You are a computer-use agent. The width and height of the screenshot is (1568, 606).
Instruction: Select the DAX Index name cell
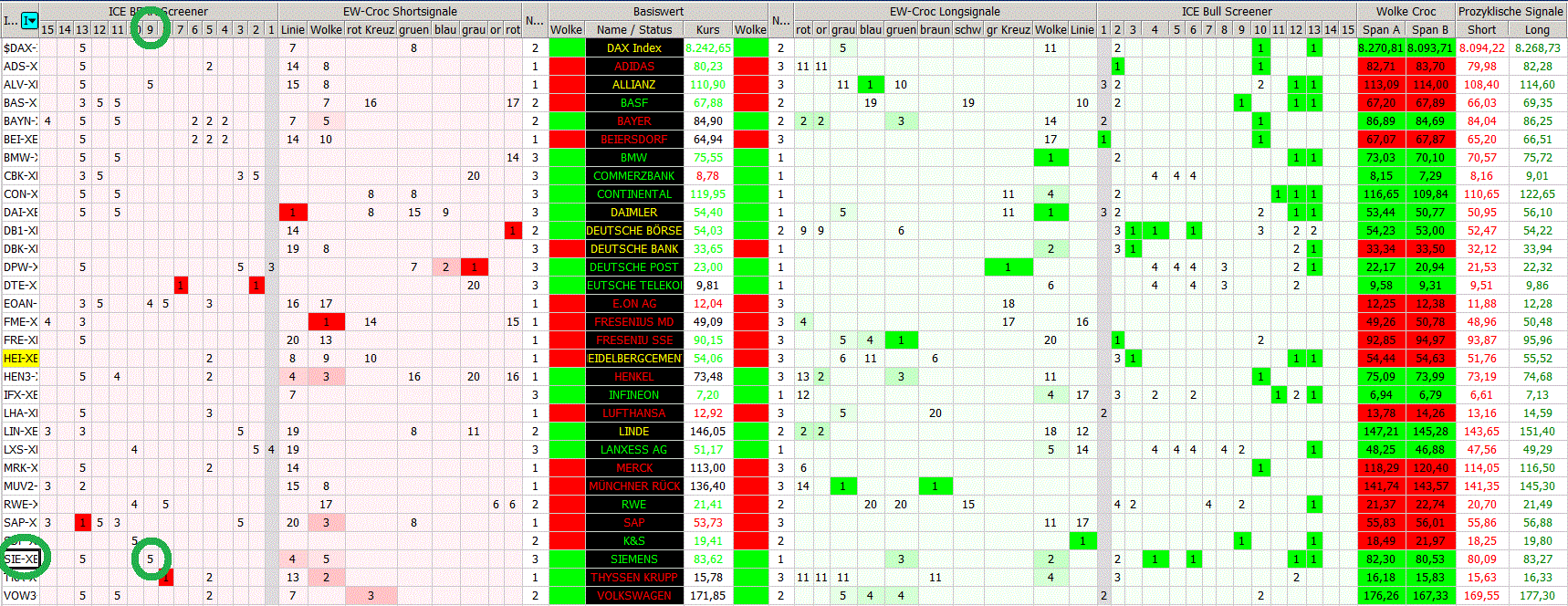click(634, 47)
